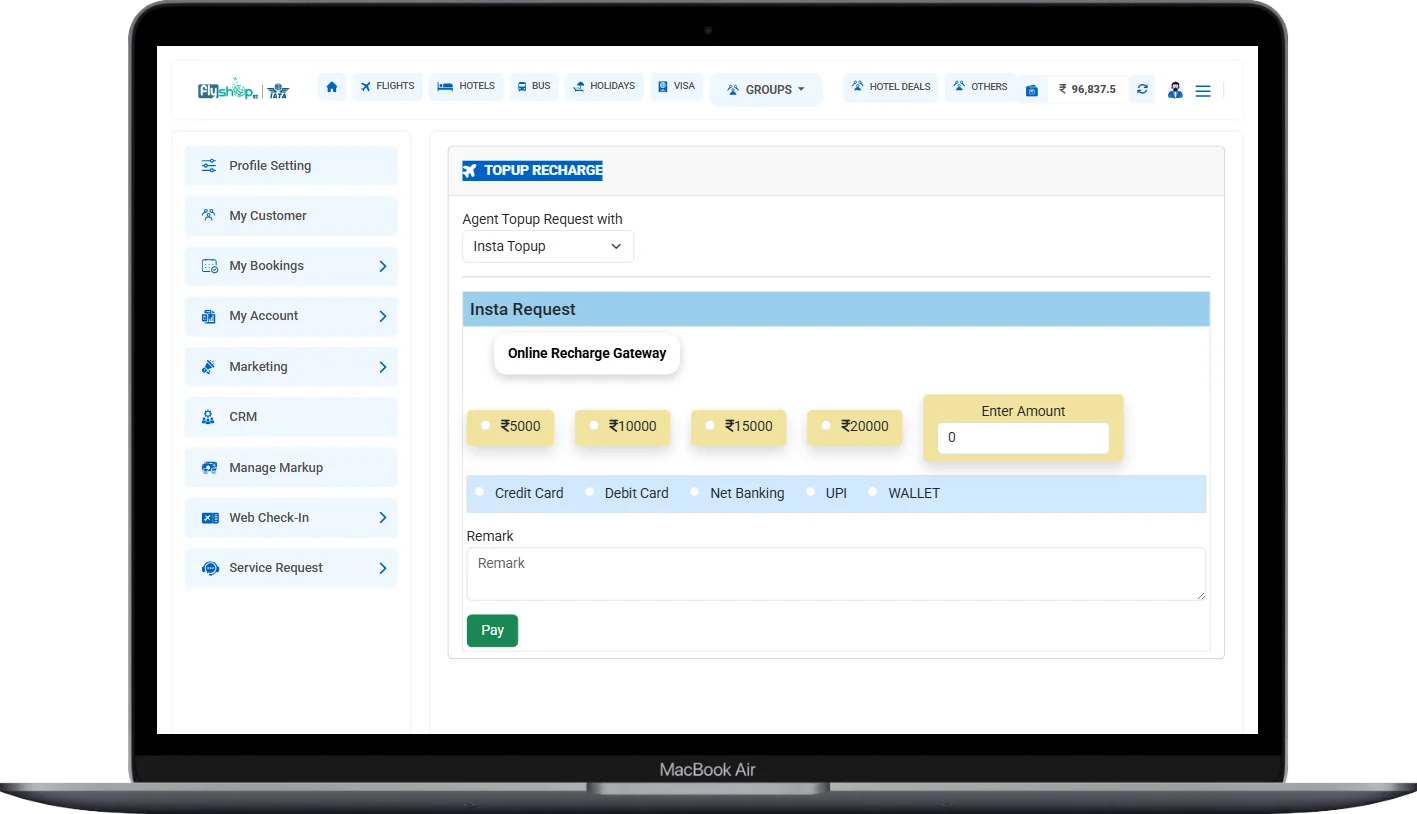Open the hamburger menu icon

click(1203, 91)
